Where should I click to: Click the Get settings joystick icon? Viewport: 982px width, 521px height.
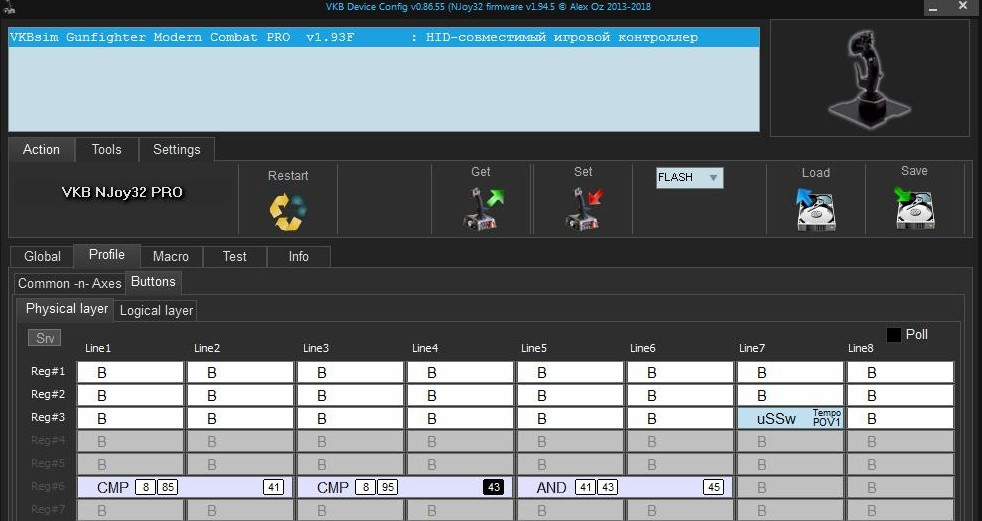[483, 209]
